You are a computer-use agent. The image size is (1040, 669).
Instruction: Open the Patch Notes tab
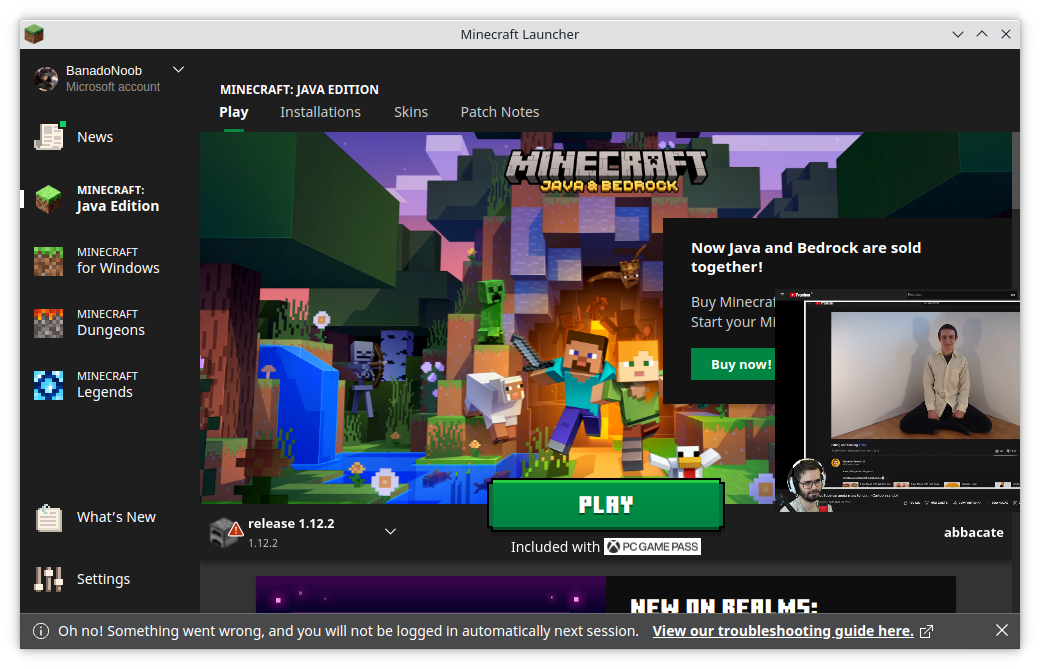click(x=499, y=112)
